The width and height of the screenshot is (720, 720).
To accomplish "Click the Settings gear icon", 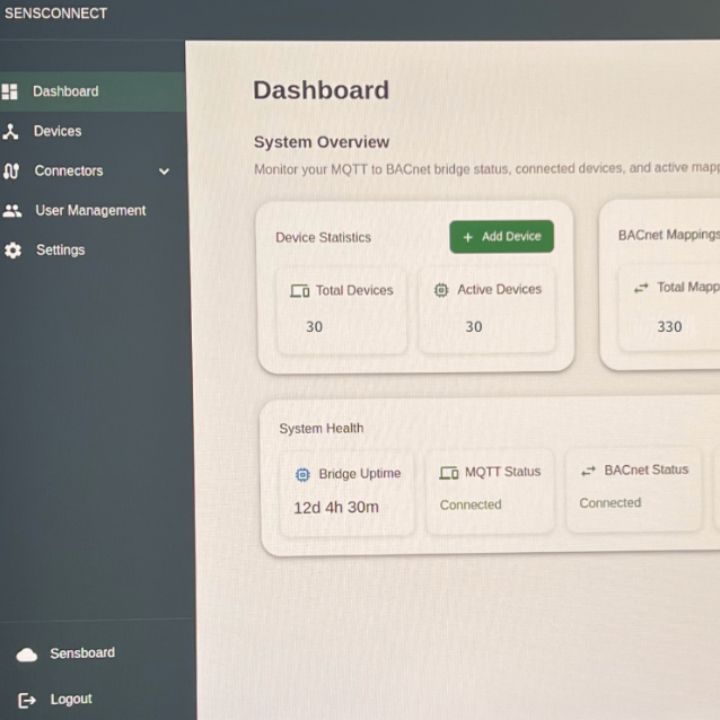I will pos(13,250).
